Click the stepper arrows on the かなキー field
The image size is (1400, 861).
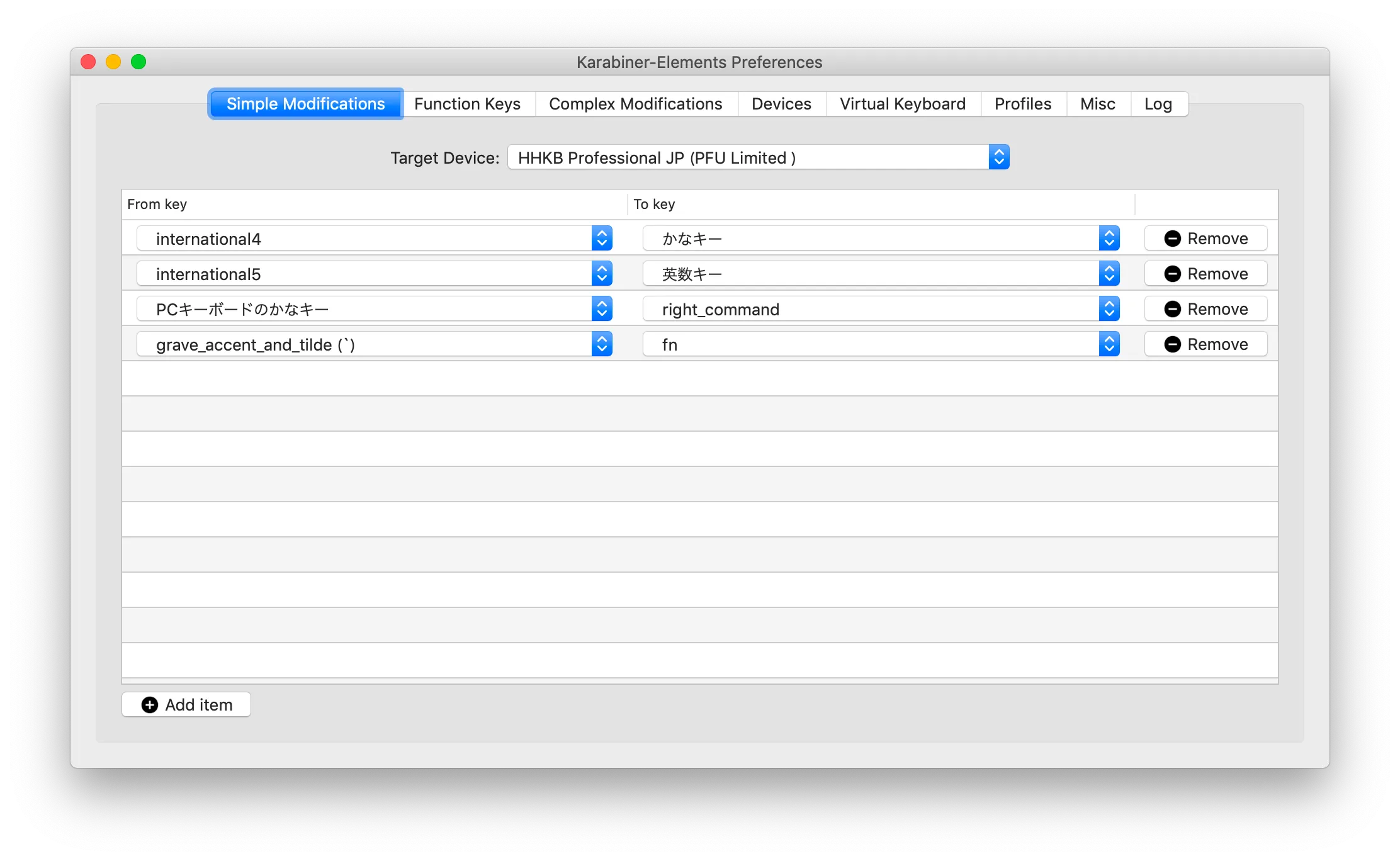click(x=1110, y=238)
